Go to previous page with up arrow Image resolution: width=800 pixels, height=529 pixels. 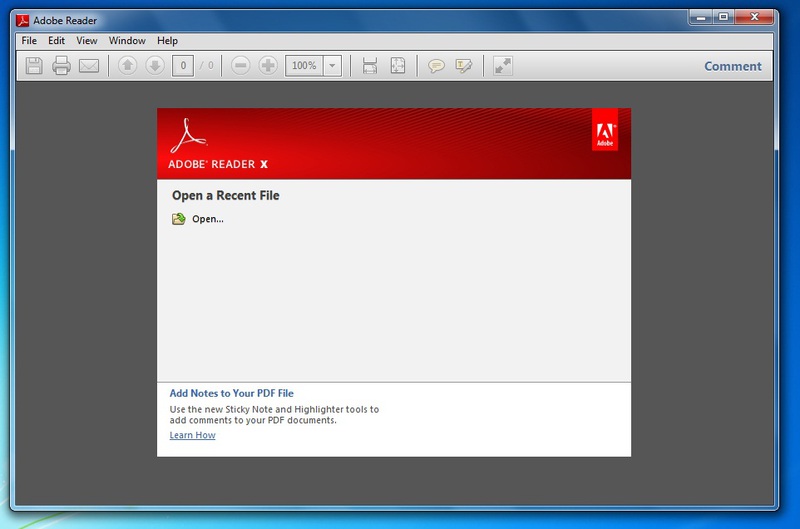127,66
